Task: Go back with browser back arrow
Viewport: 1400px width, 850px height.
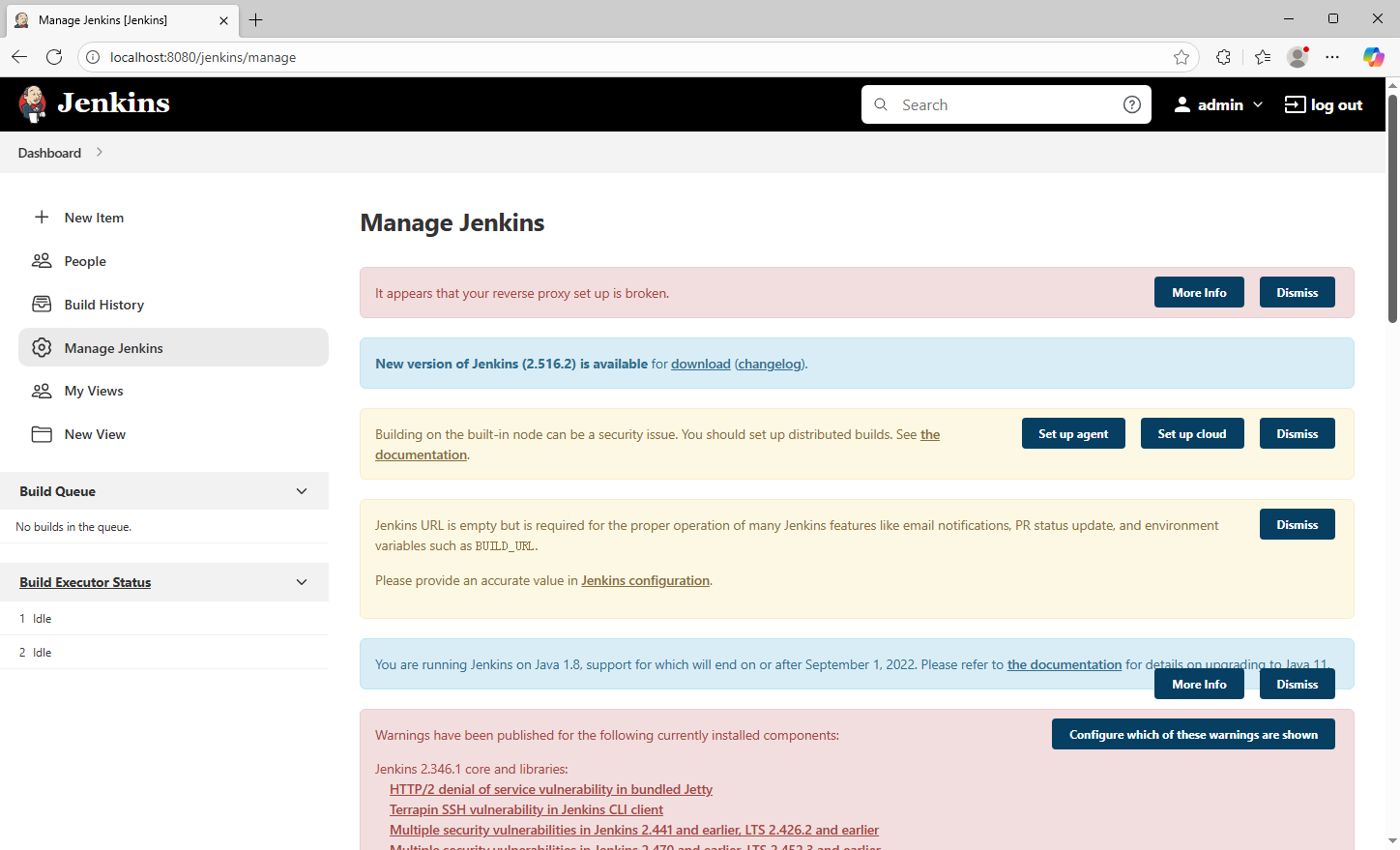Action: pos(19,57)
